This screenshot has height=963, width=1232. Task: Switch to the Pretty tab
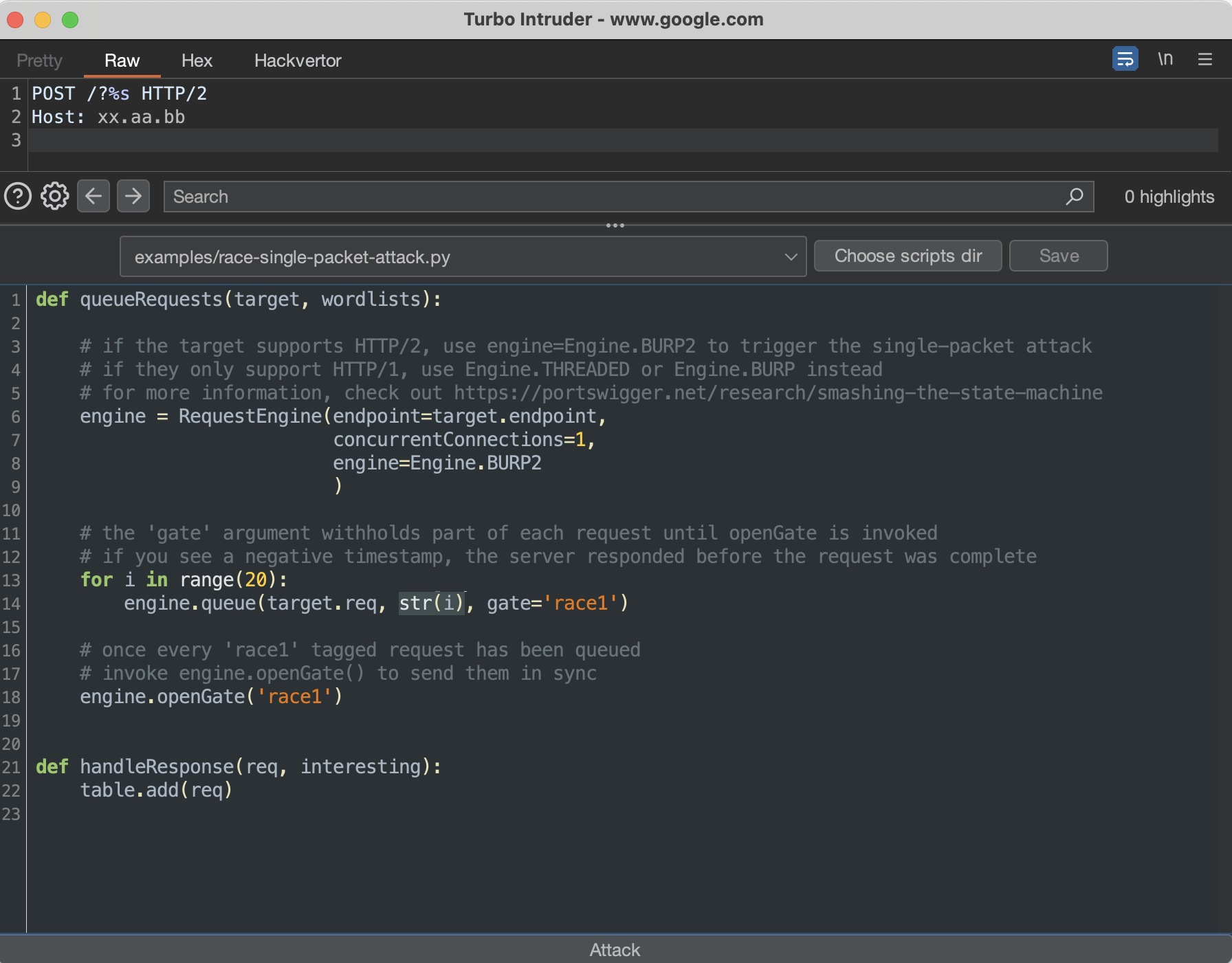tap(39, 60)
